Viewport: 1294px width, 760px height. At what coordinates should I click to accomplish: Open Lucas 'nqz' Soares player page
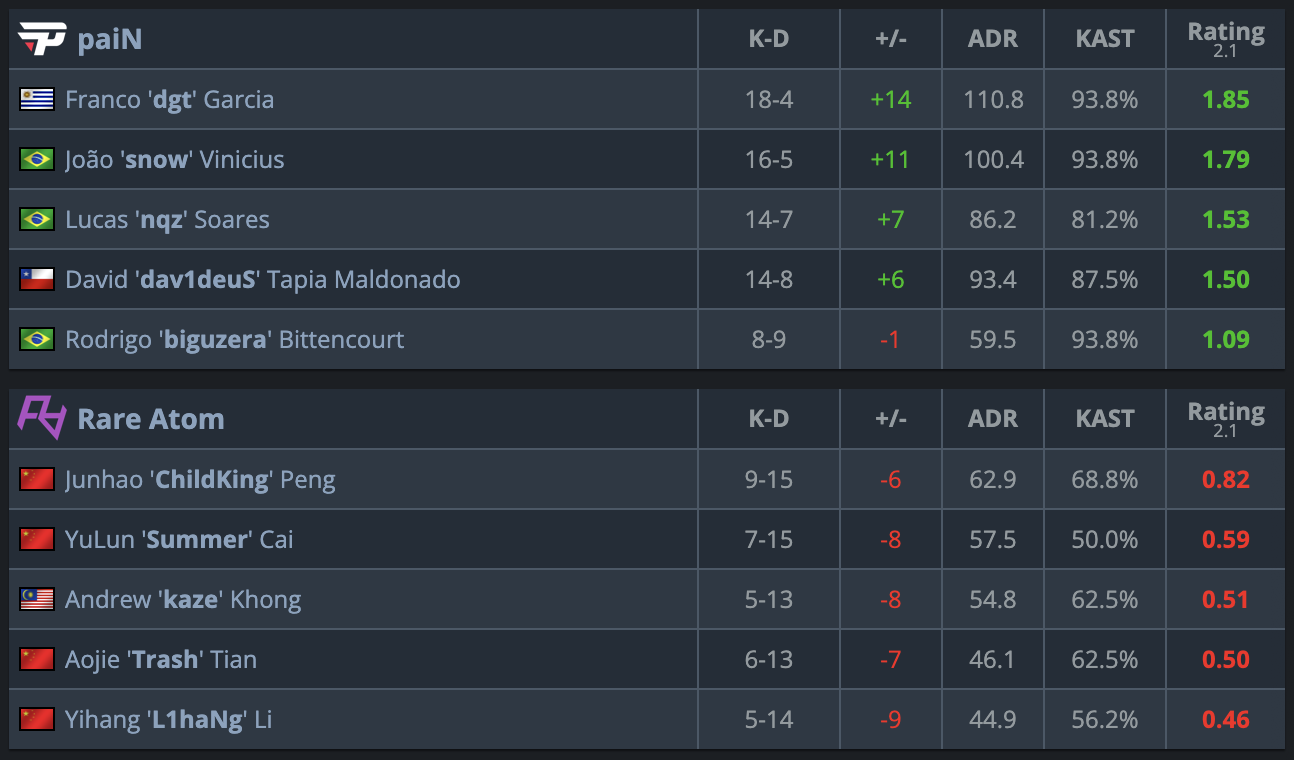[x=167, y=219]
